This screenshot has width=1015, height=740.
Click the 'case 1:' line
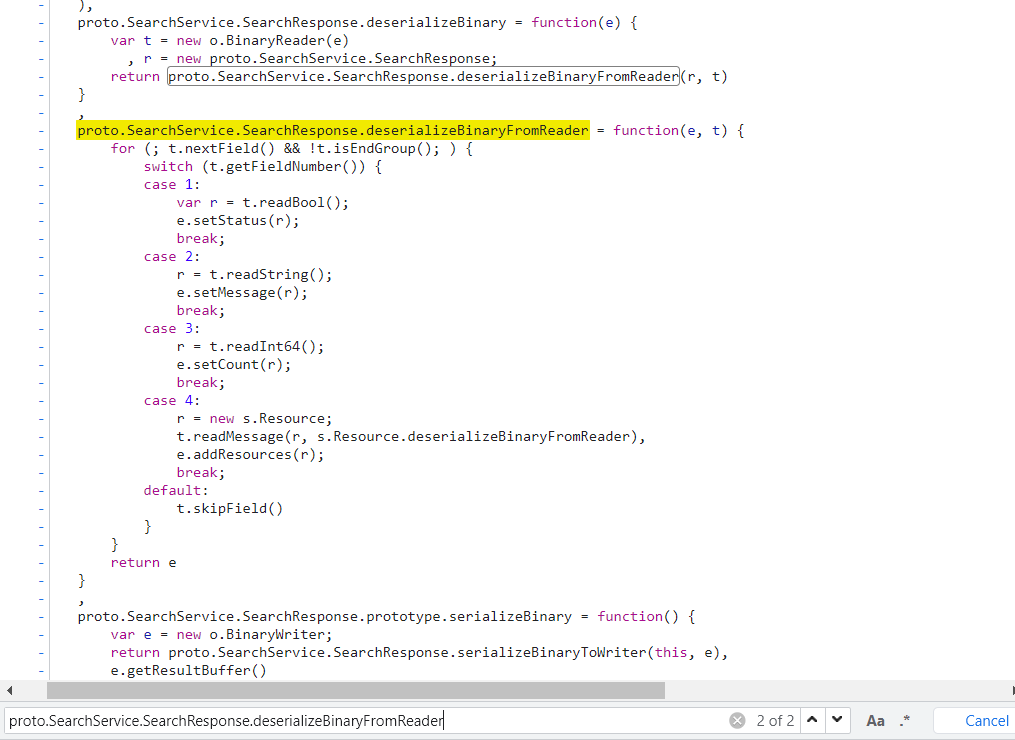click(x=172, y=185)
